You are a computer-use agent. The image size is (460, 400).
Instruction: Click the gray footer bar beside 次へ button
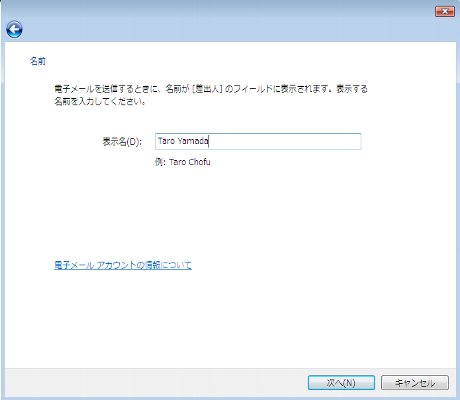tap(153, 383)
